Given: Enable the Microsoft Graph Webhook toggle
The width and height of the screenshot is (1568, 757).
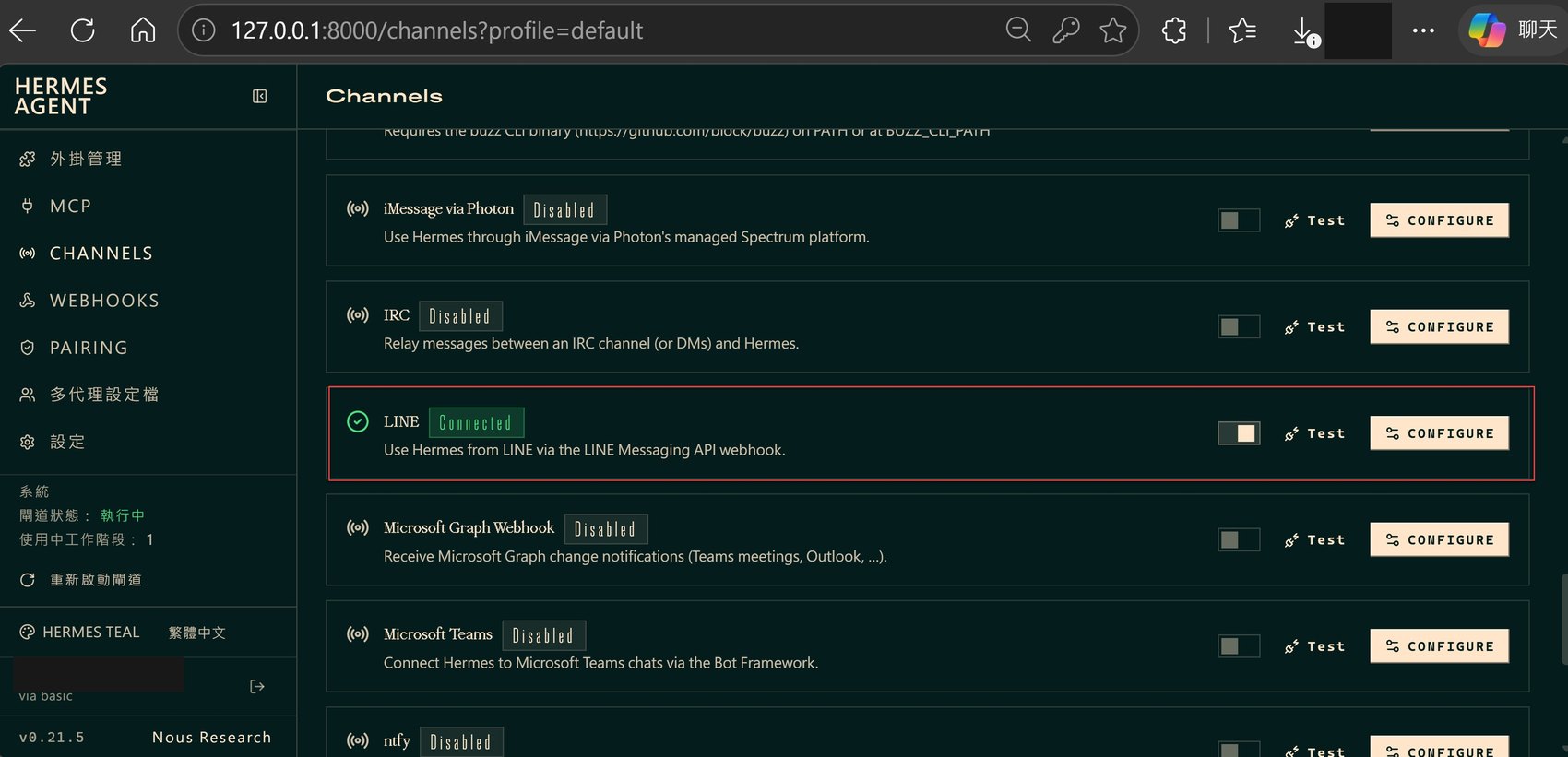Looking at the screenshot, I should coord(1239,539).
